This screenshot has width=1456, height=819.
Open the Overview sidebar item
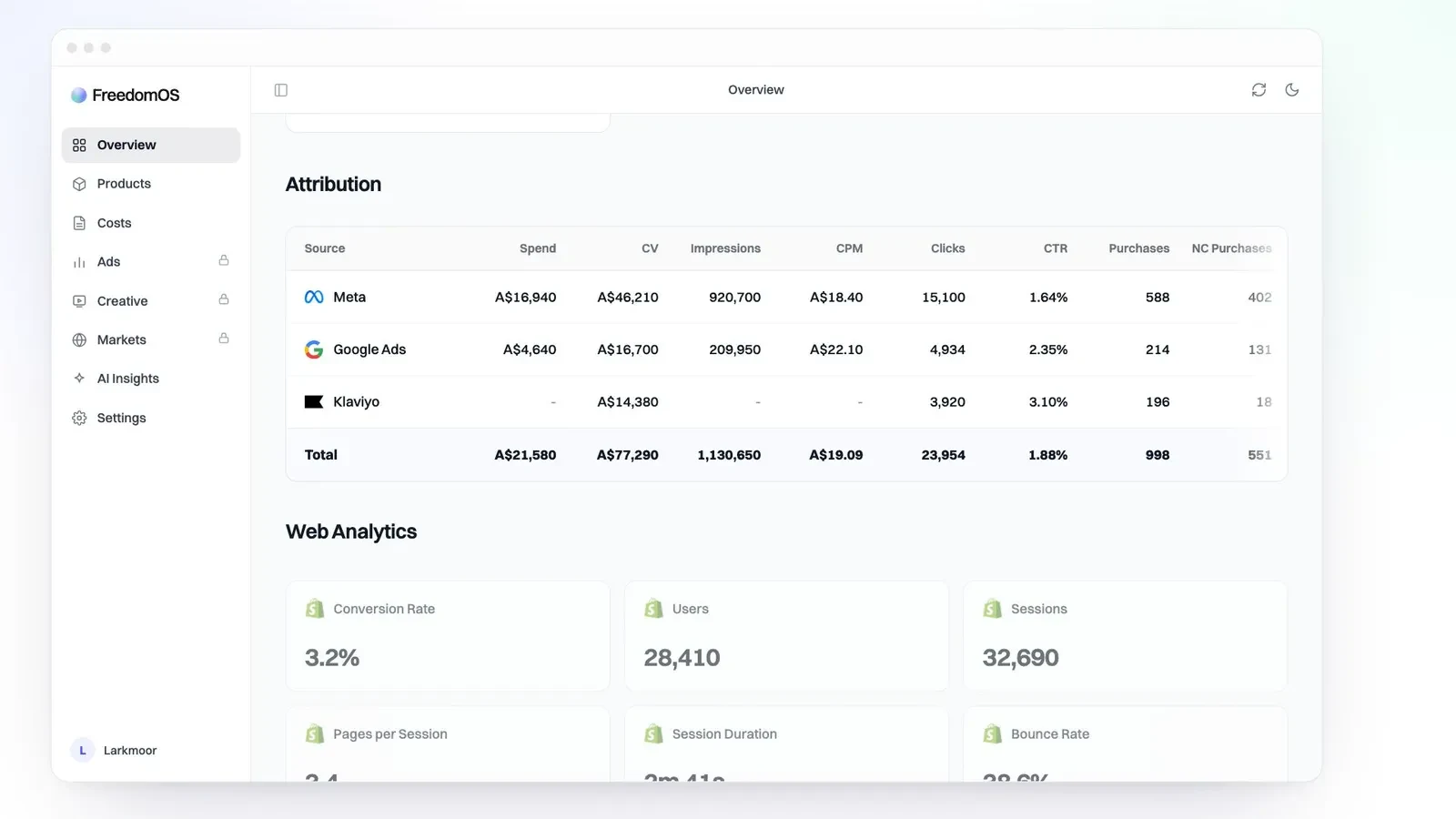151,145
